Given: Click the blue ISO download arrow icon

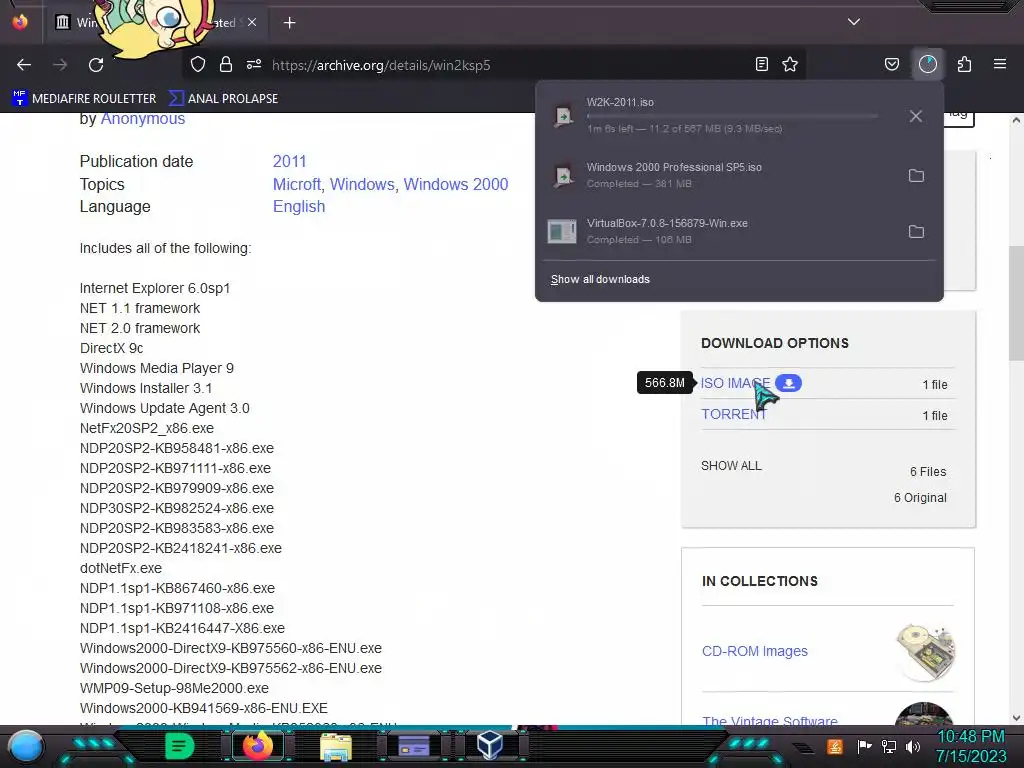Looking at the screenshot, I should tap(788, 383).
